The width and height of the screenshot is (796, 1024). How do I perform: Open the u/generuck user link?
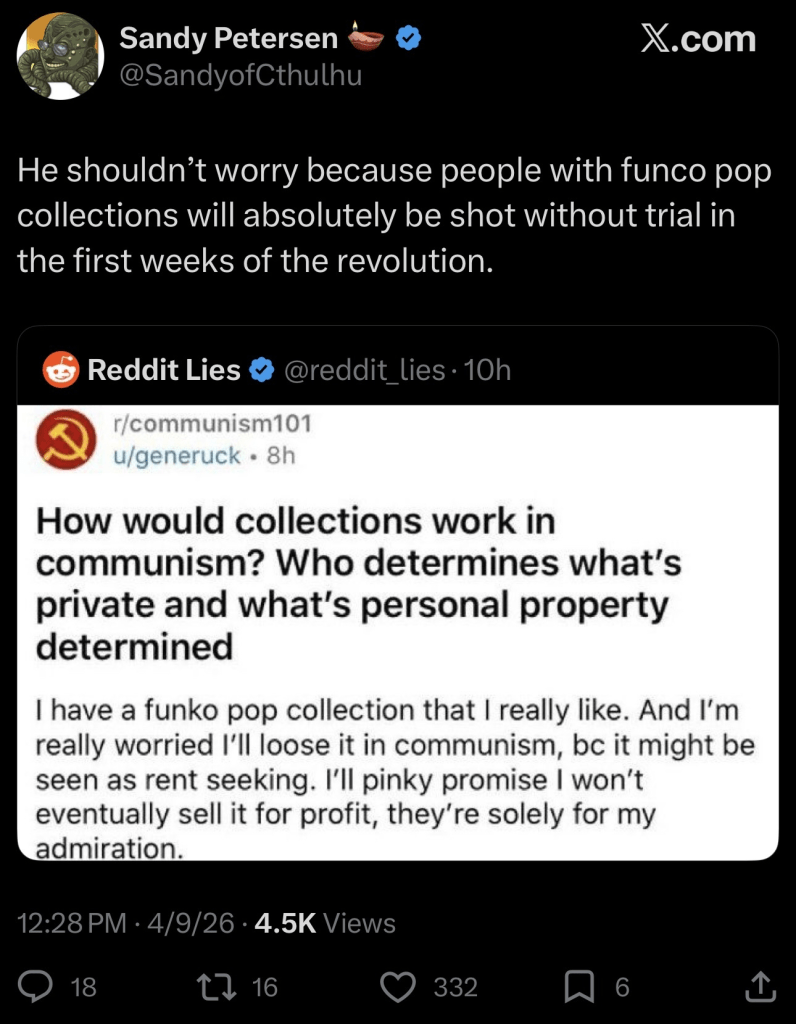pos(179,456)
